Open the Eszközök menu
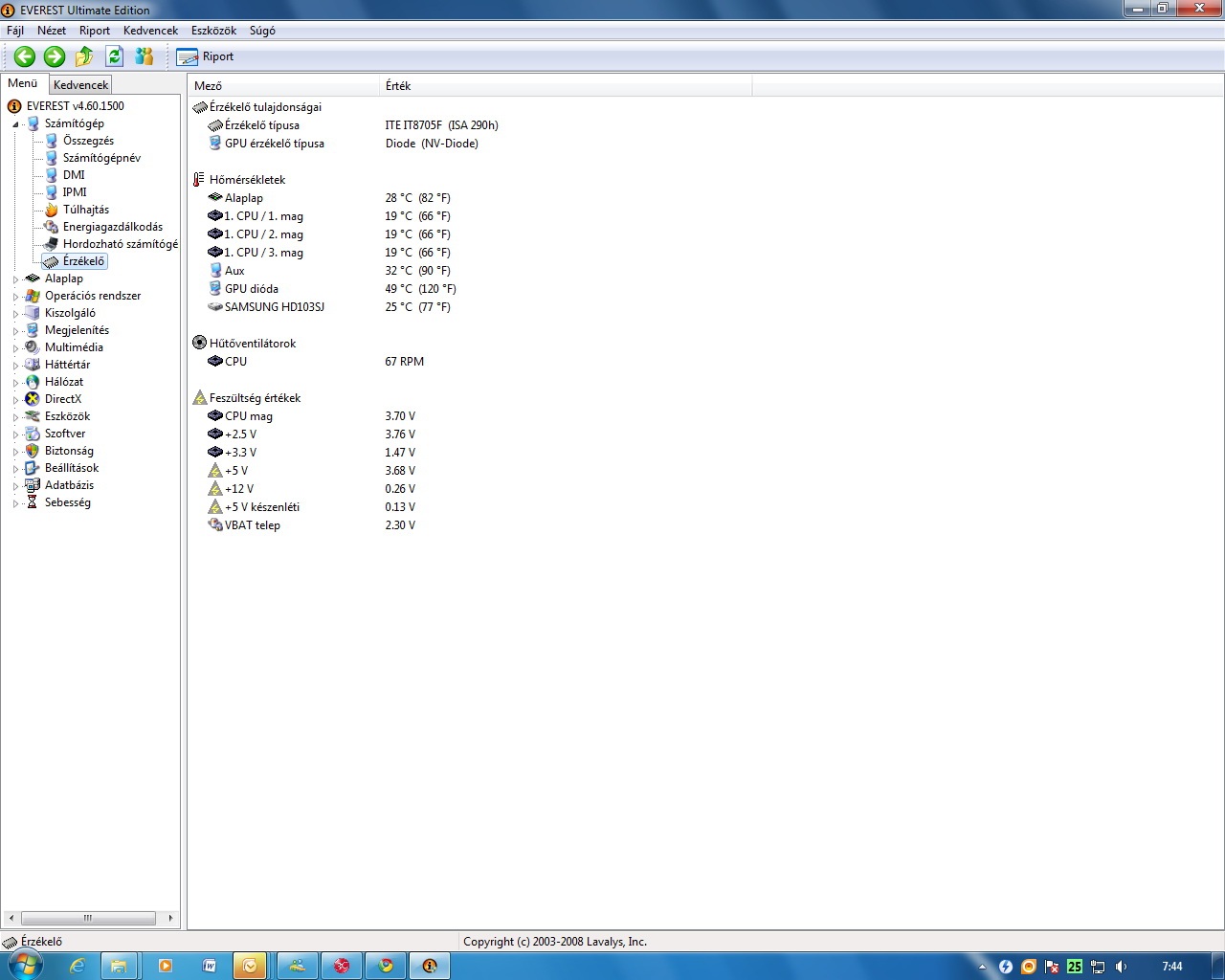Viewport: 1225px width, 980px height. pyautogui.click(x=213, y=31)
